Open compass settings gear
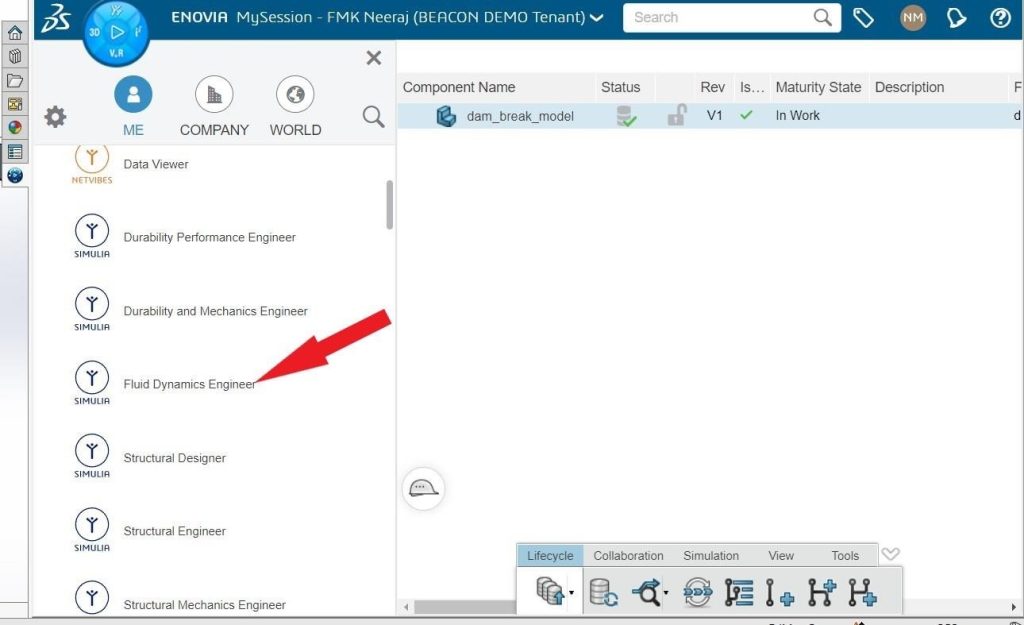Screen dimensions: 1024x625 click(x=56, y=117)
